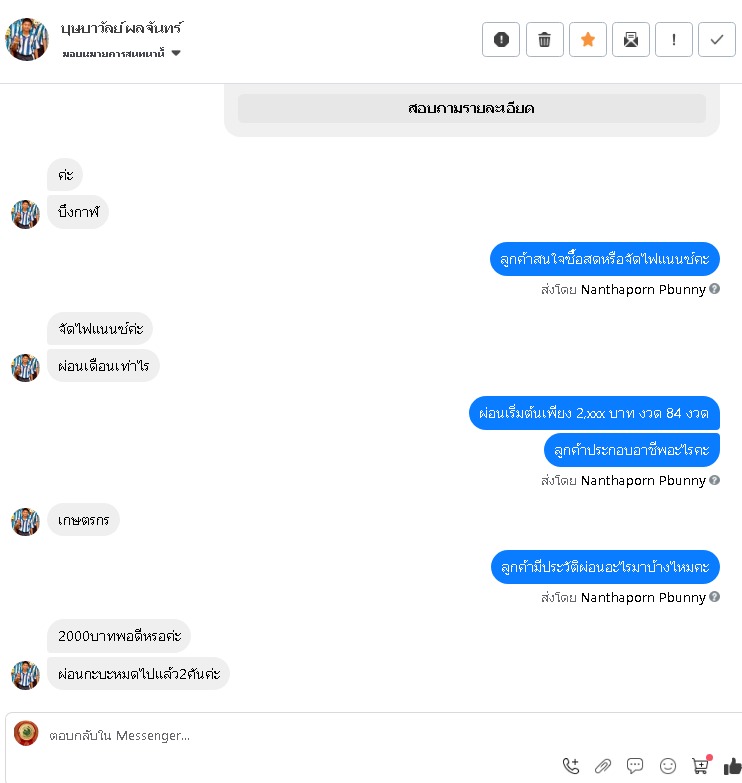742x783 pixels.
Task: Select the เกษตรกร message bubble
Action: pyautogui.click(x=83, y=520)
